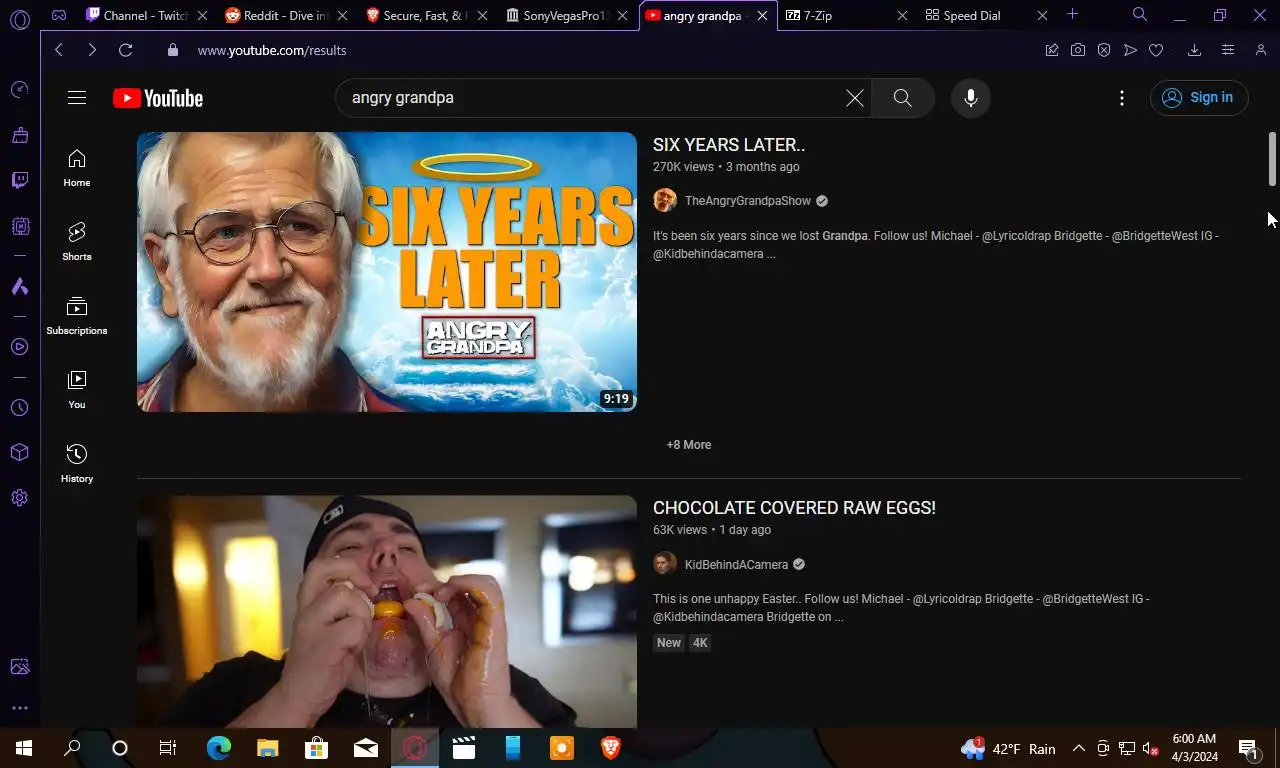1280x768 pixels.
Task: Open the GX Corner gamepad icon
Action: [59, 16]
